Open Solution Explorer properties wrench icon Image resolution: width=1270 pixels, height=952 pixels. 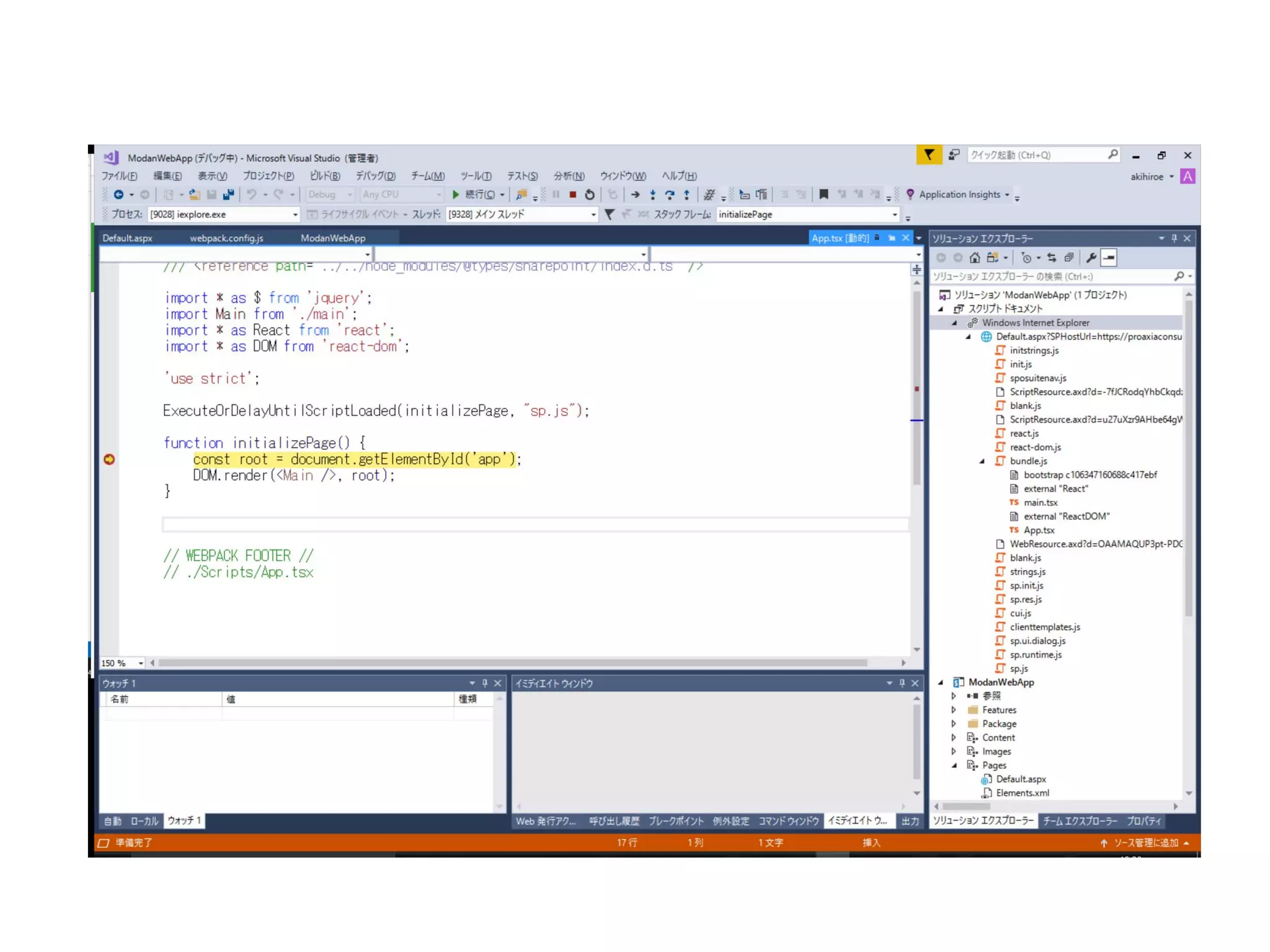[1091, 258]
